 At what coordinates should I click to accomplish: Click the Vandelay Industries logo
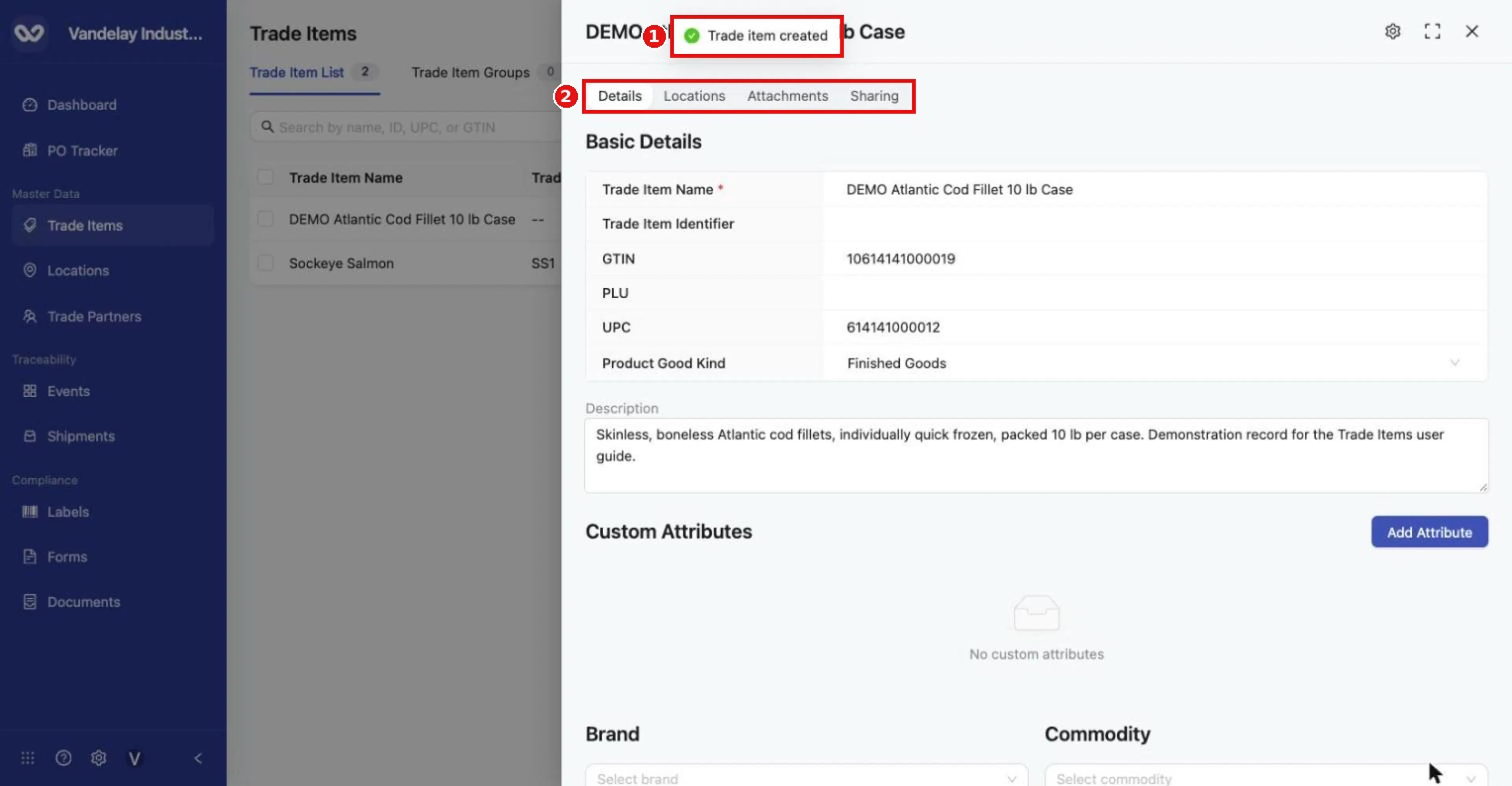click(30, 33)
